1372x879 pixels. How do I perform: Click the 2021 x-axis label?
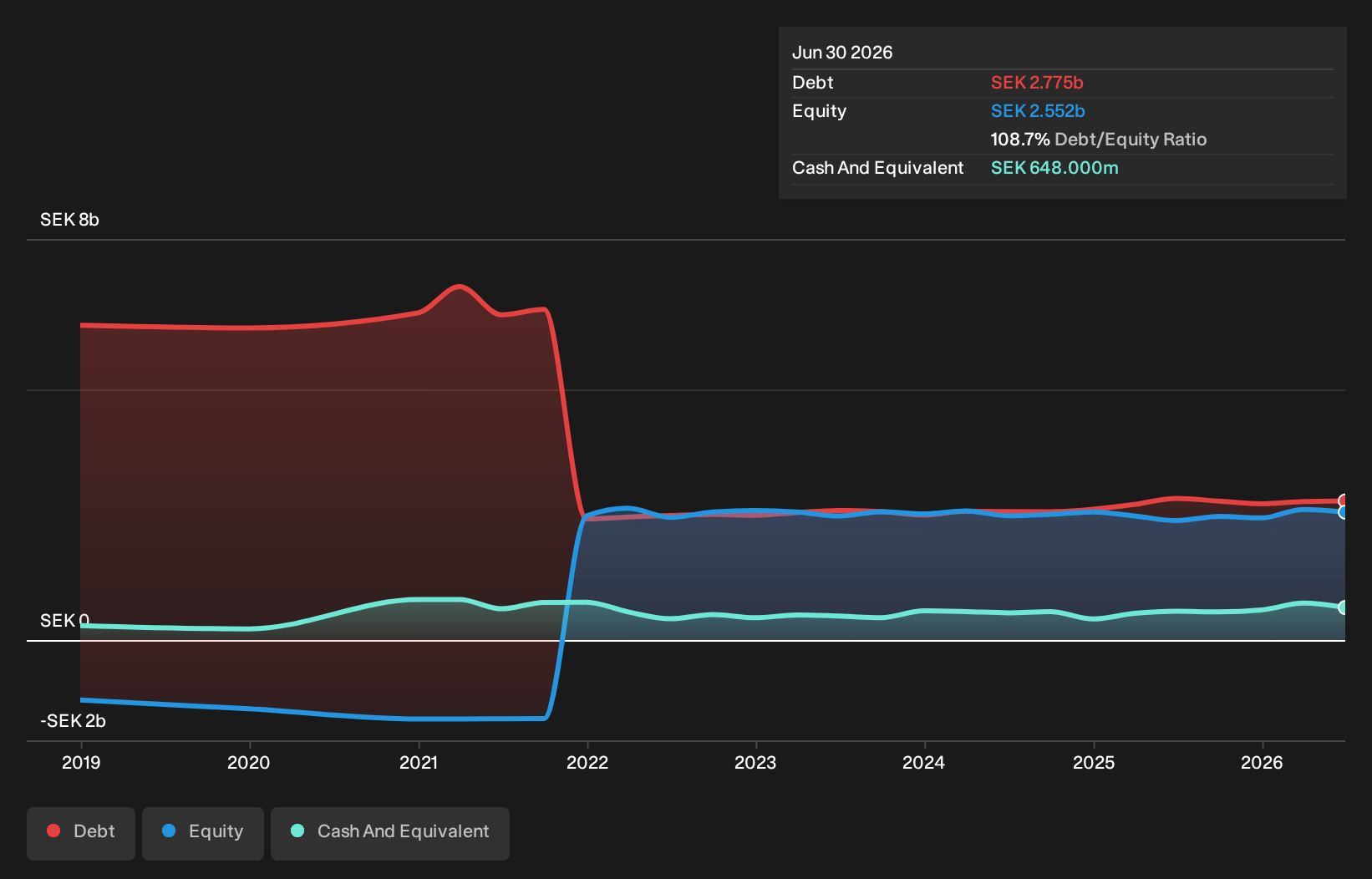coord(419,763)
